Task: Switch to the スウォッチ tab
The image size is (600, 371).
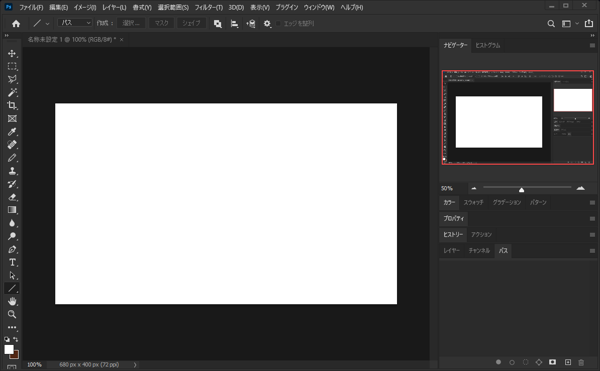Action: click(474, 202)
